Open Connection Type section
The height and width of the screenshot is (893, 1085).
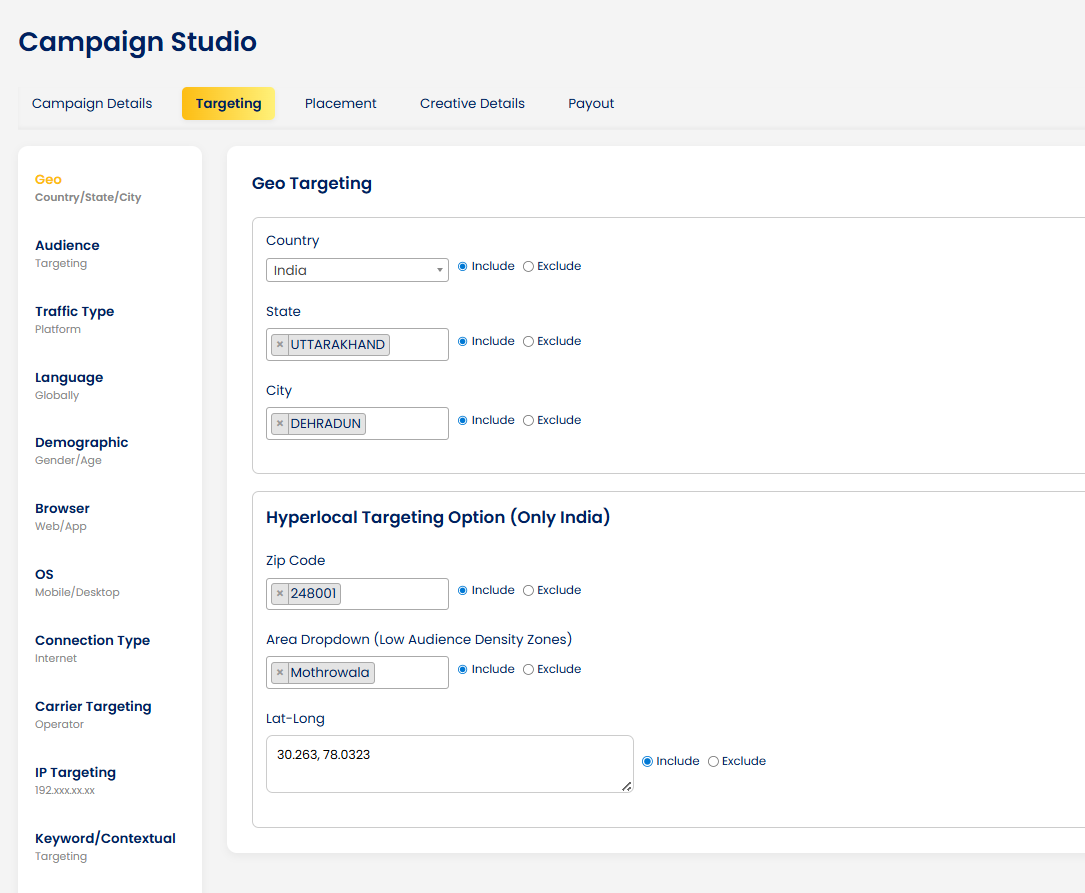93,649
